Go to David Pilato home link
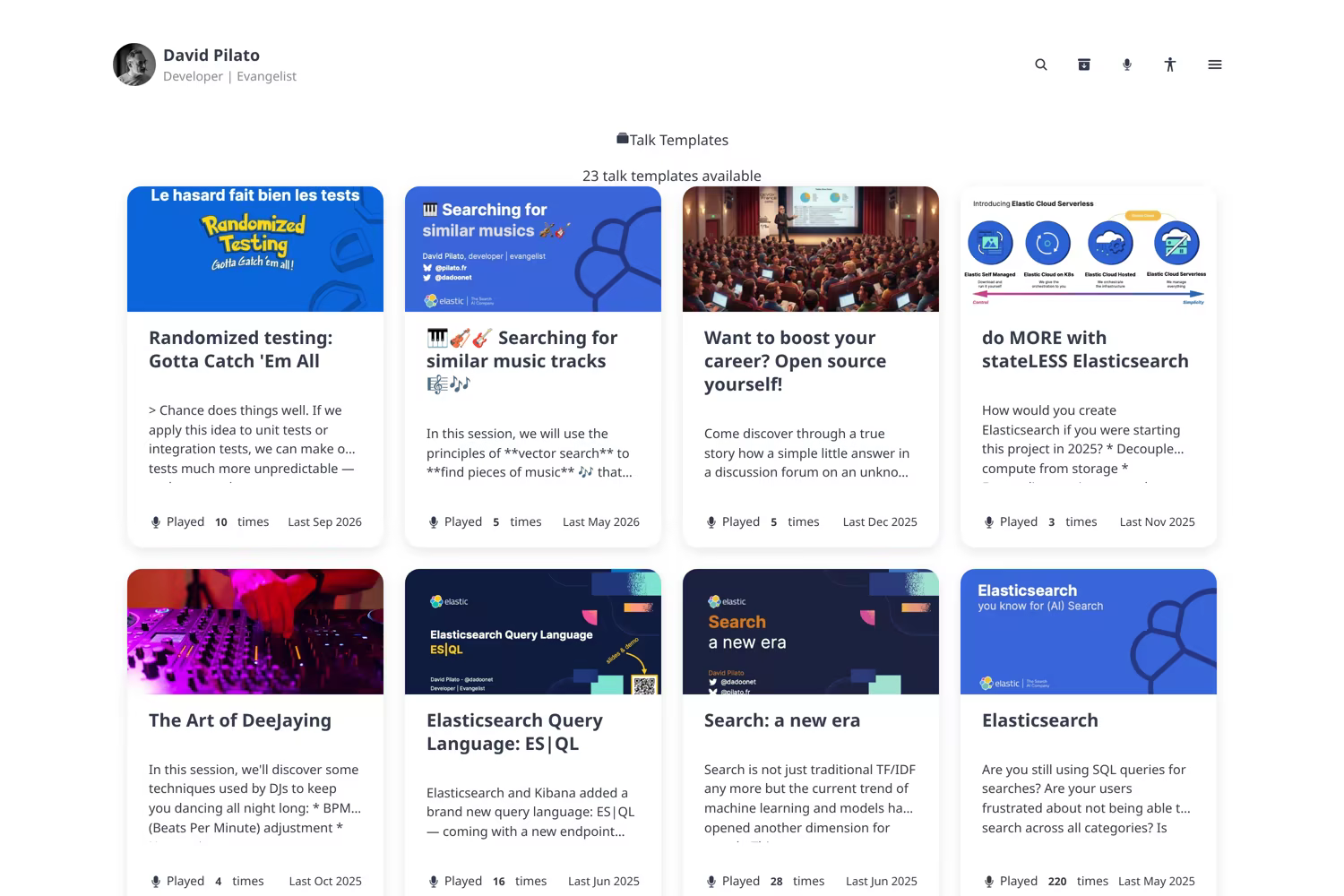The width and height of the screenshot is (1344, 896). [211, 55]
